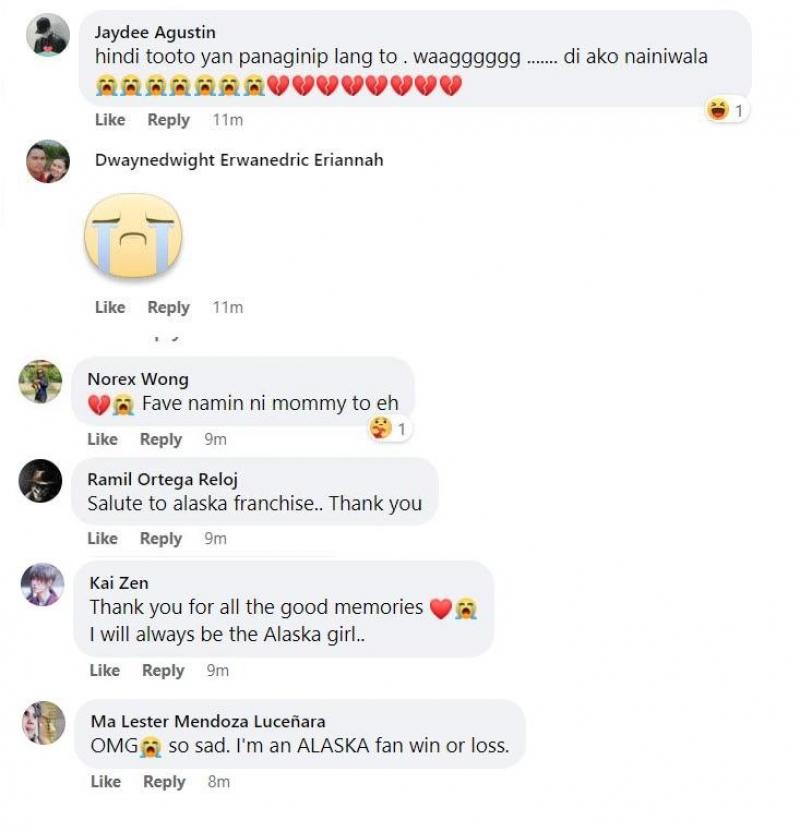Reply to Kai Zen's comment

pos(163,671)
